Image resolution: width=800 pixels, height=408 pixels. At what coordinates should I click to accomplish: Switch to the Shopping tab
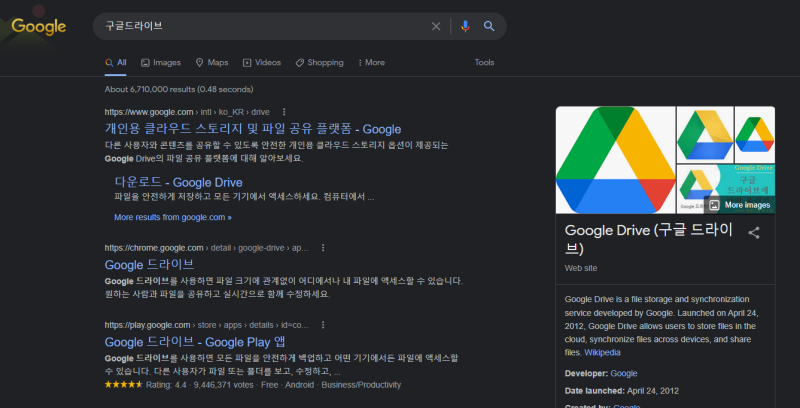coord(319,63)
